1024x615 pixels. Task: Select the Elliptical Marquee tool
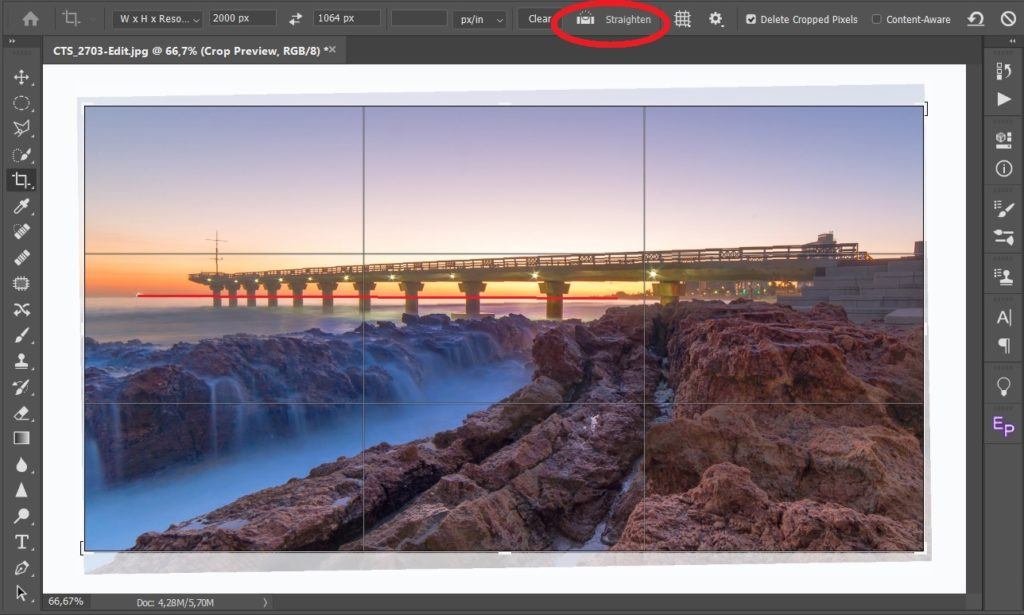tap(21, 103)
